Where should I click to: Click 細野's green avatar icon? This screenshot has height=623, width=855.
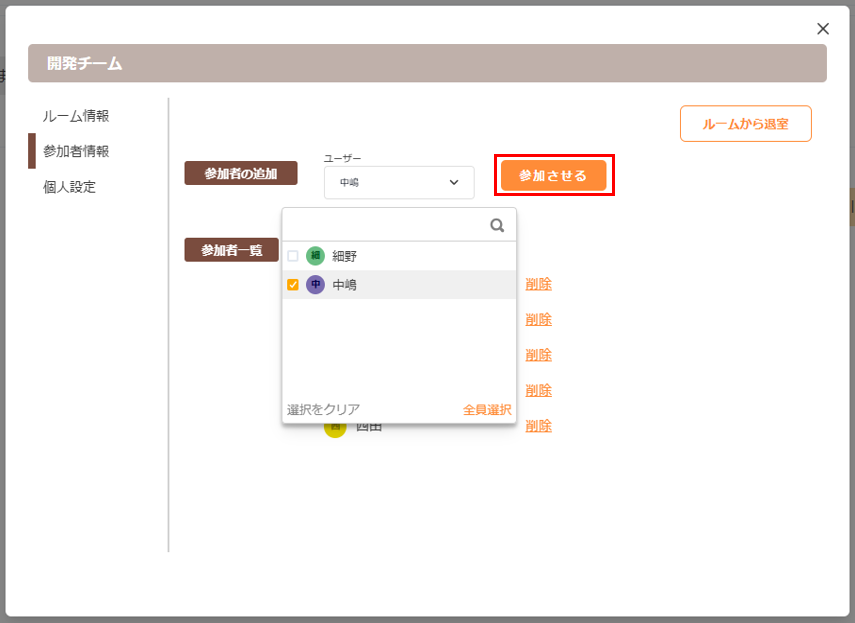[315, 256]
